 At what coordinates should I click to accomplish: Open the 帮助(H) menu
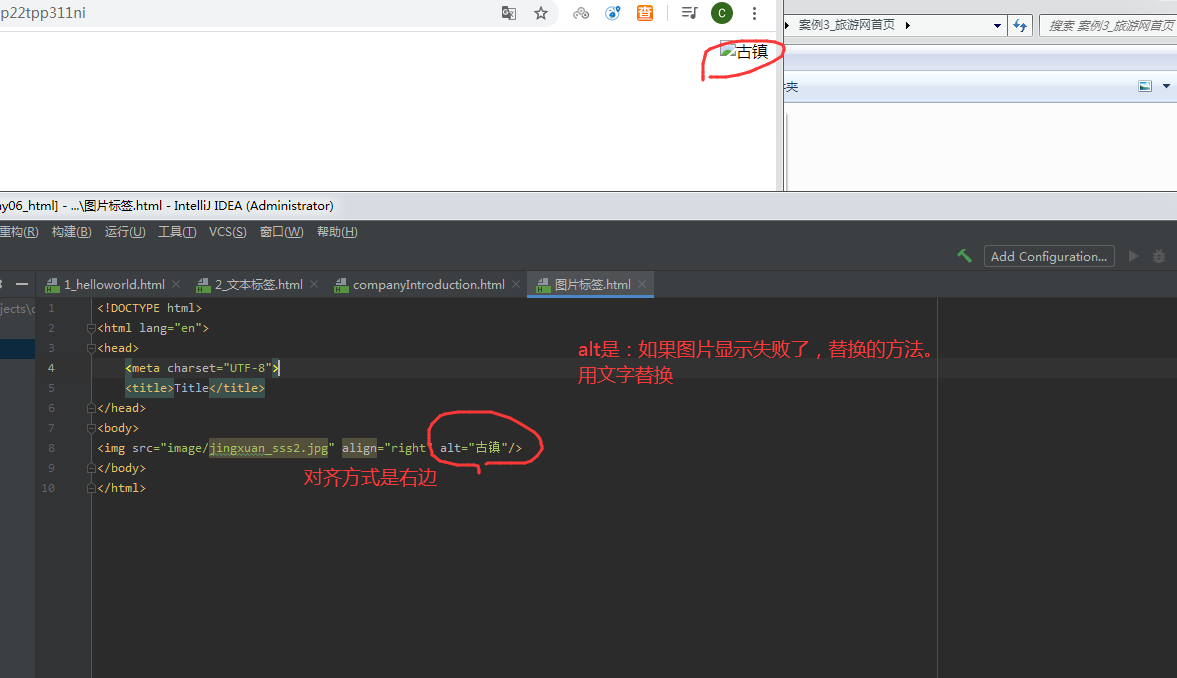[337, 232]
